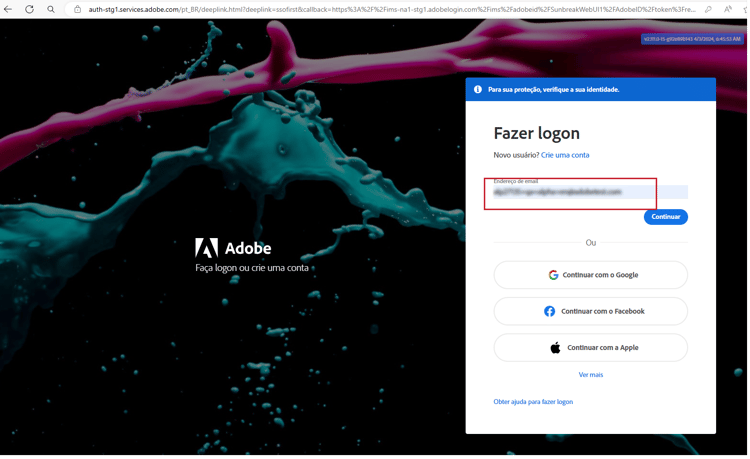Open 'Obter ajuda para fazer logon' link
Screen dimensions: 750x459
tap(533, 402)
